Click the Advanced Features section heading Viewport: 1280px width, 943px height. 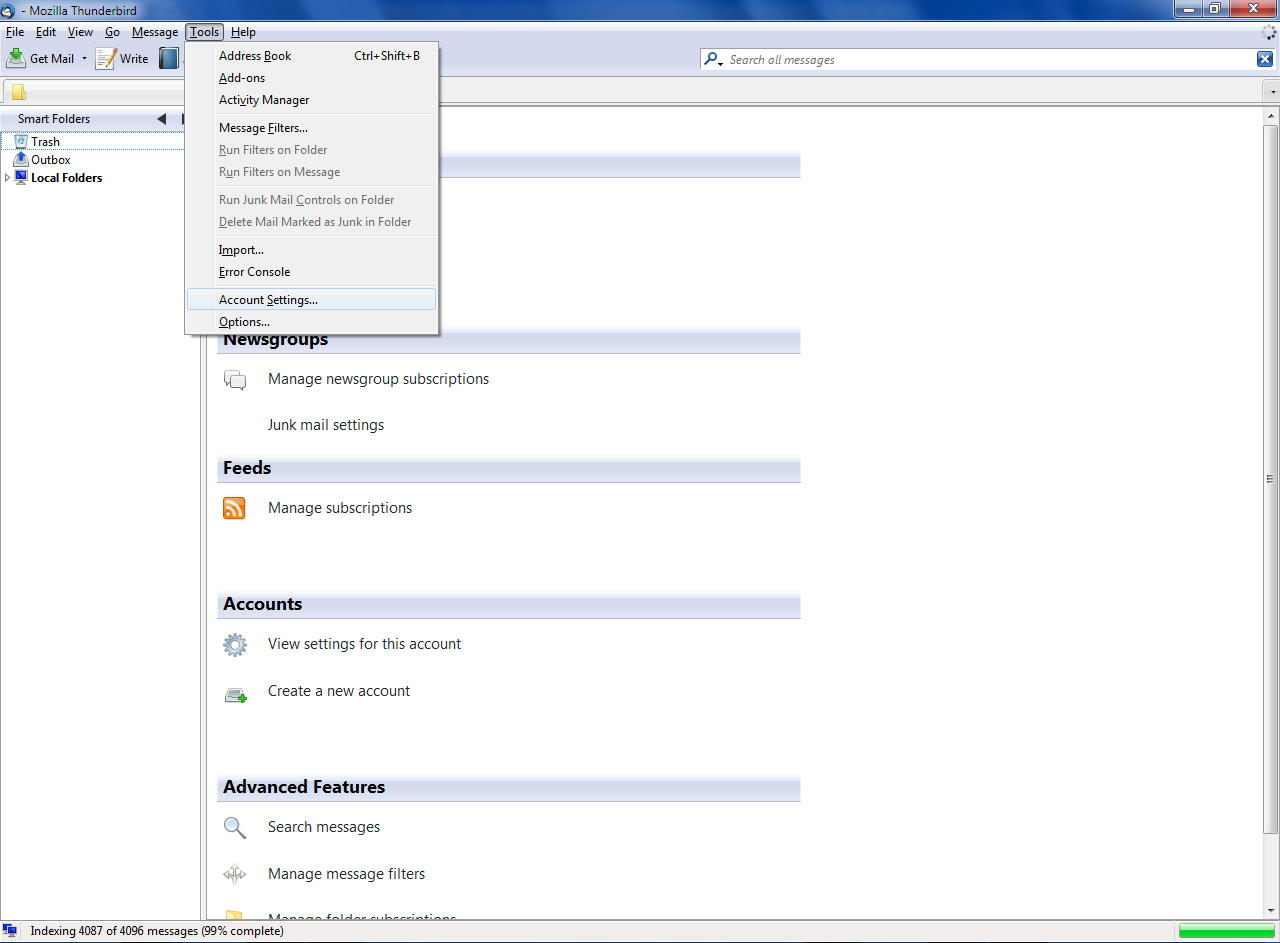[x=304, y=787]
